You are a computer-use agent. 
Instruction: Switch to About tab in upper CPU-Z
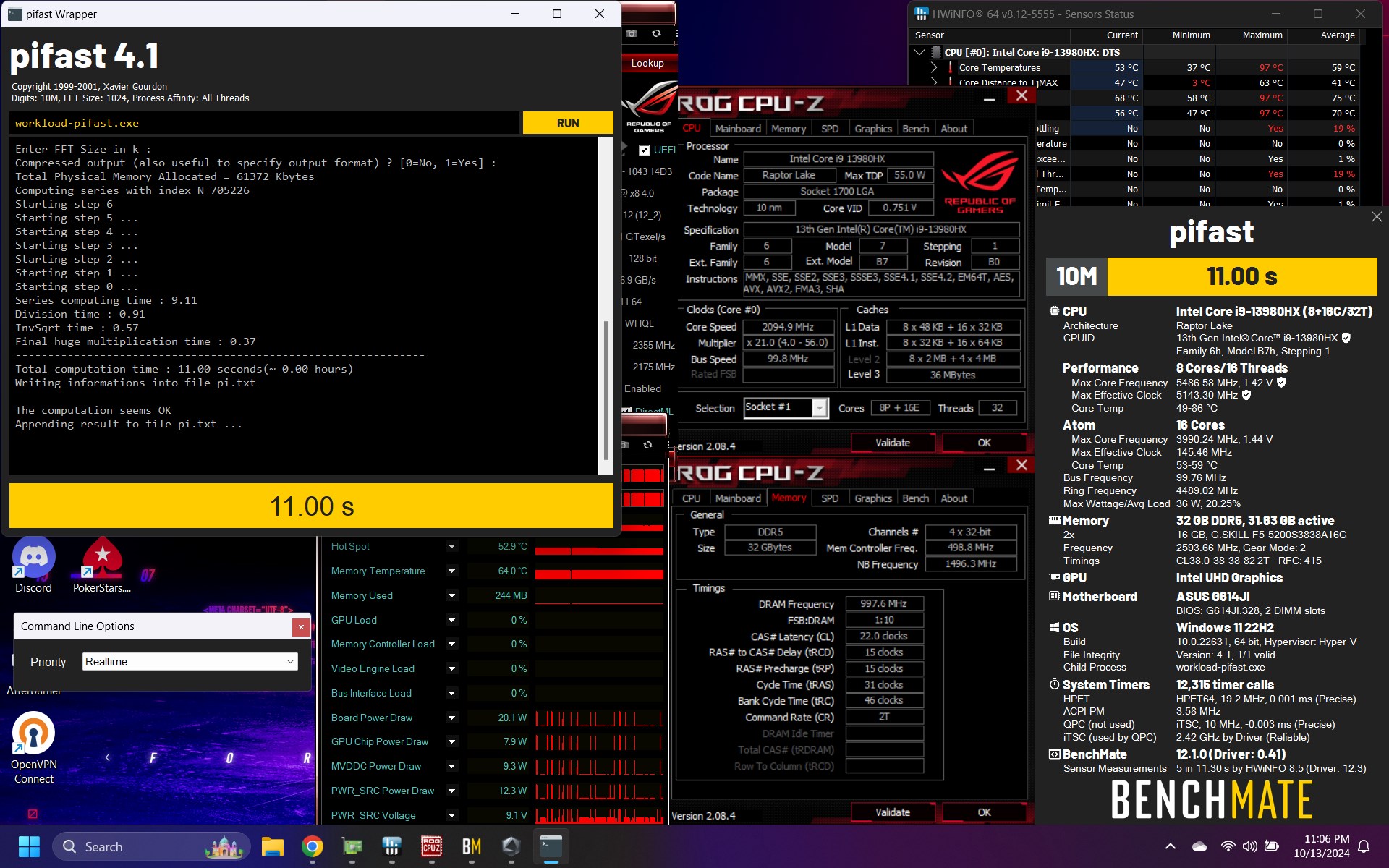pyautogui.click(x=953, y=129)
